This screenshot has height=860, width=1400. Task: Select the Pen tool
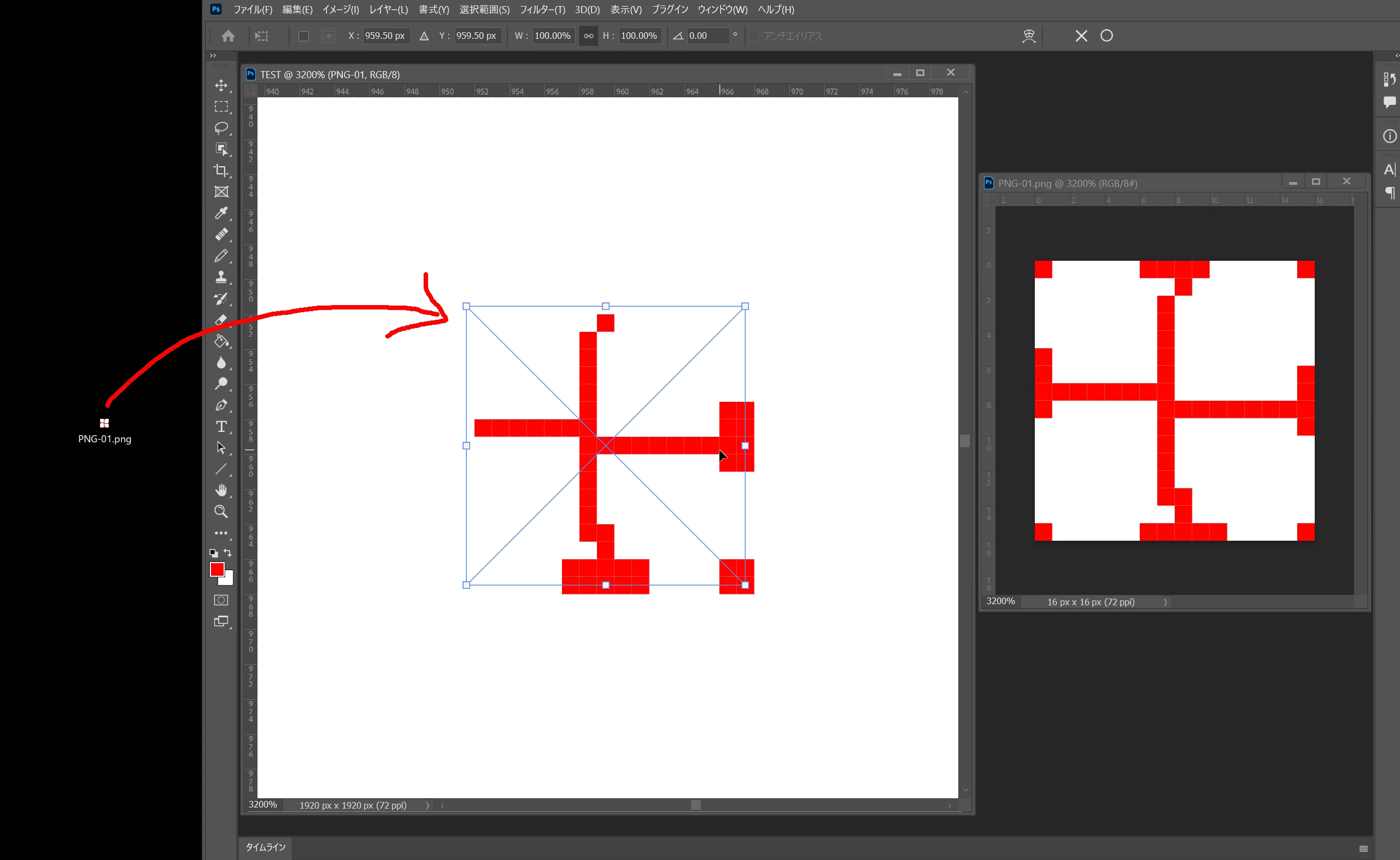221,405
